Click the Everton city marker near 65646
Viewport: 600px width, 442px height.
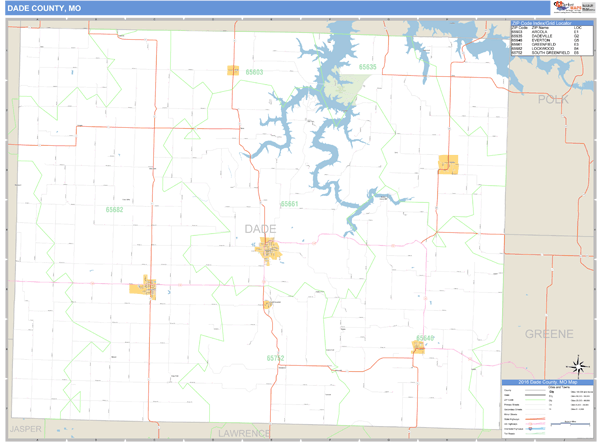pos(419,347)
